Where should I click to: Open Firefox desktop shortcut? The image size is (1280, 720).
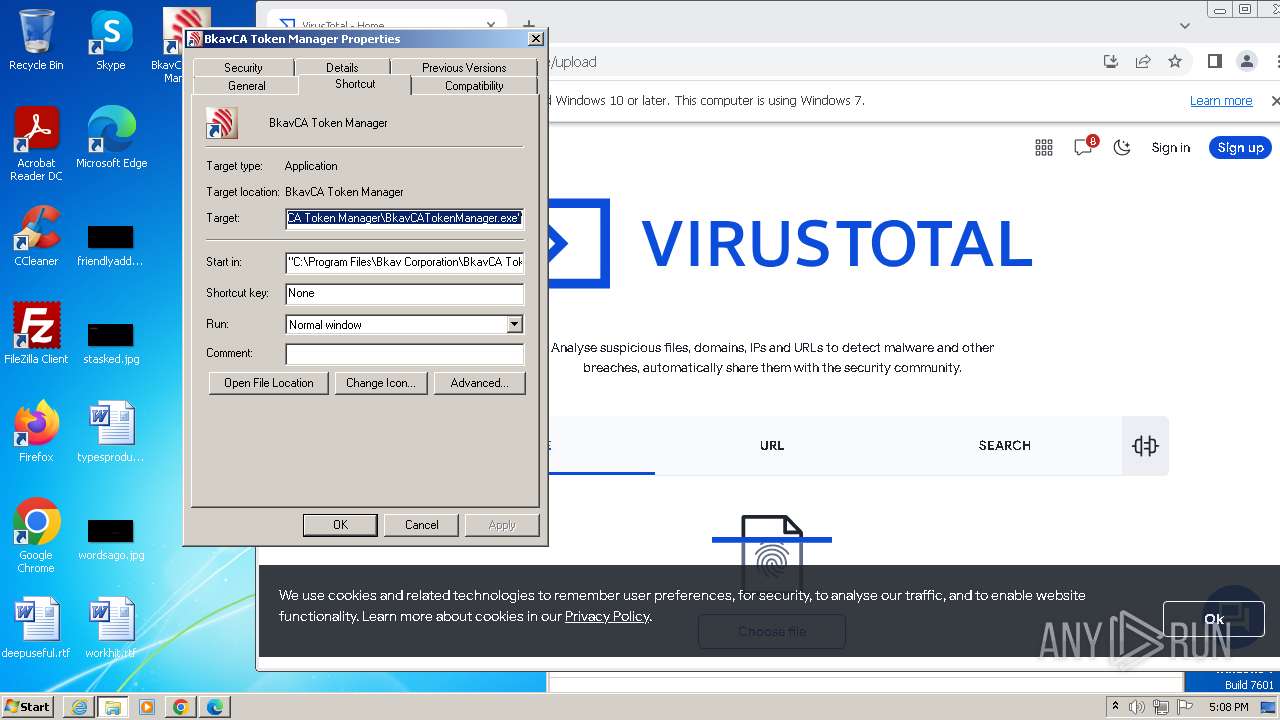click(36, 431)
